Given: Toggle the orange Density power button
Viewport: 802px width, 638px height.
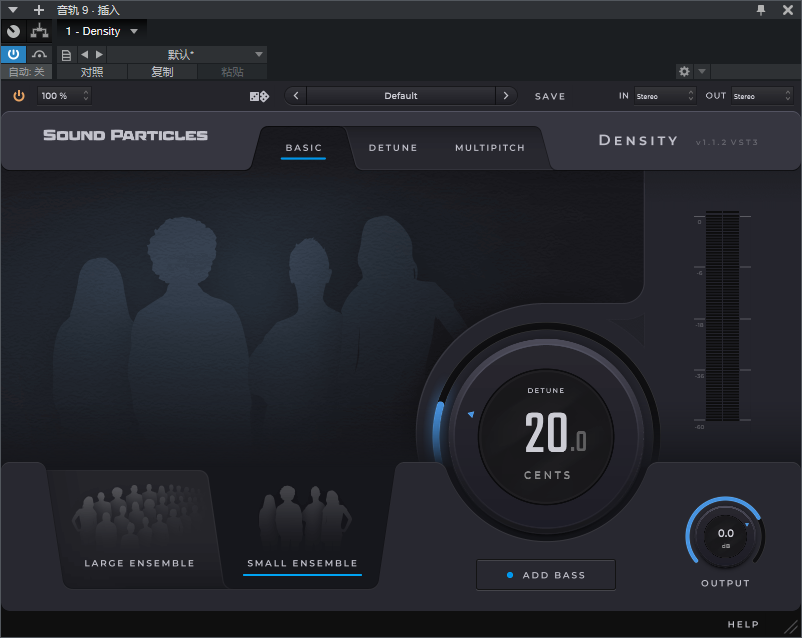Looking at the screenshot, I should click(19, 96).
